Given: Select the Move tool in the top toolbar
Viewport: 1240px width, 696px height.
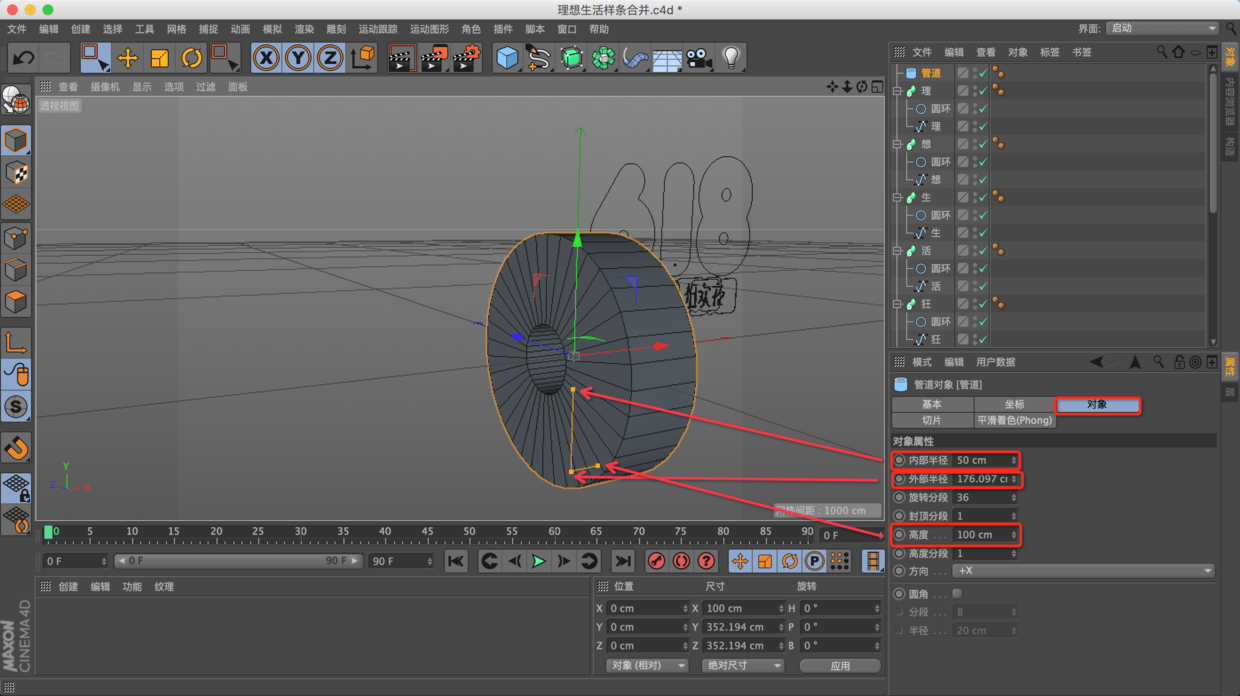Looking at the screenshot, I should point(127,58).
